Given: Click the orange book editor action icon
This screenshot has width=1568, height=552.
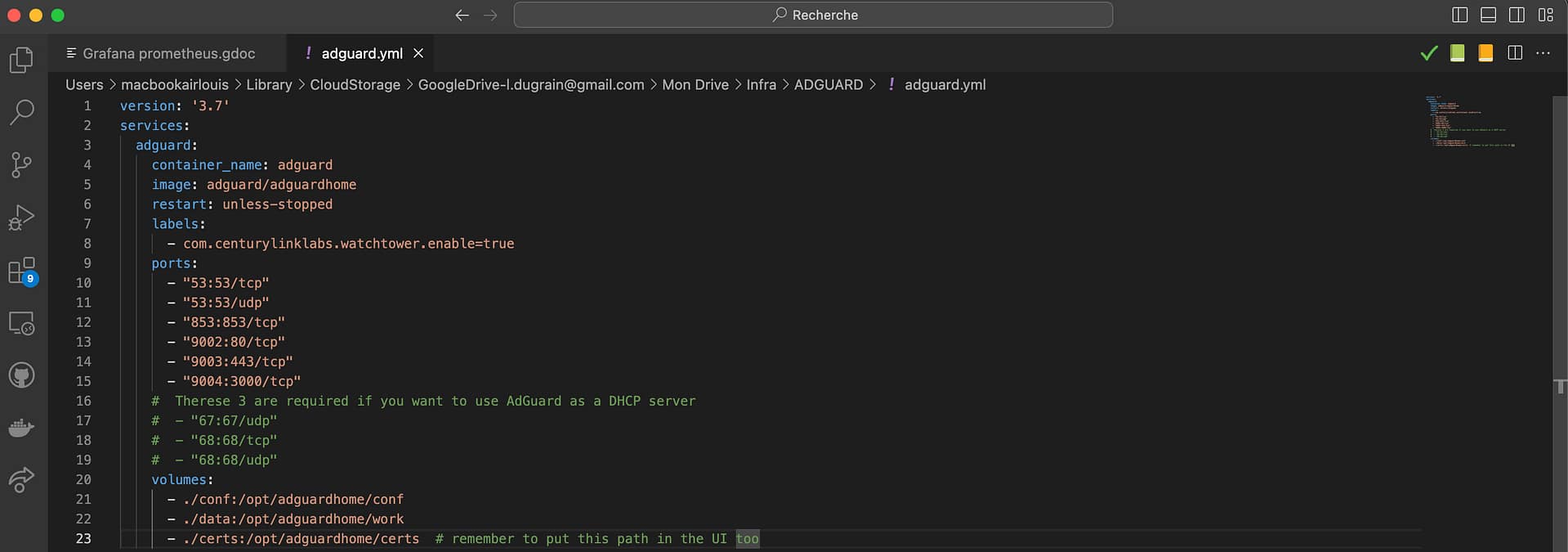Looking at the screenshot, I should coord(1485,53).
